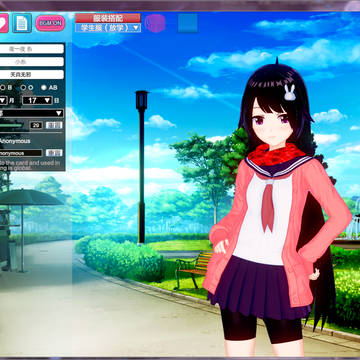Click the blue square icon

click(188, 23)
